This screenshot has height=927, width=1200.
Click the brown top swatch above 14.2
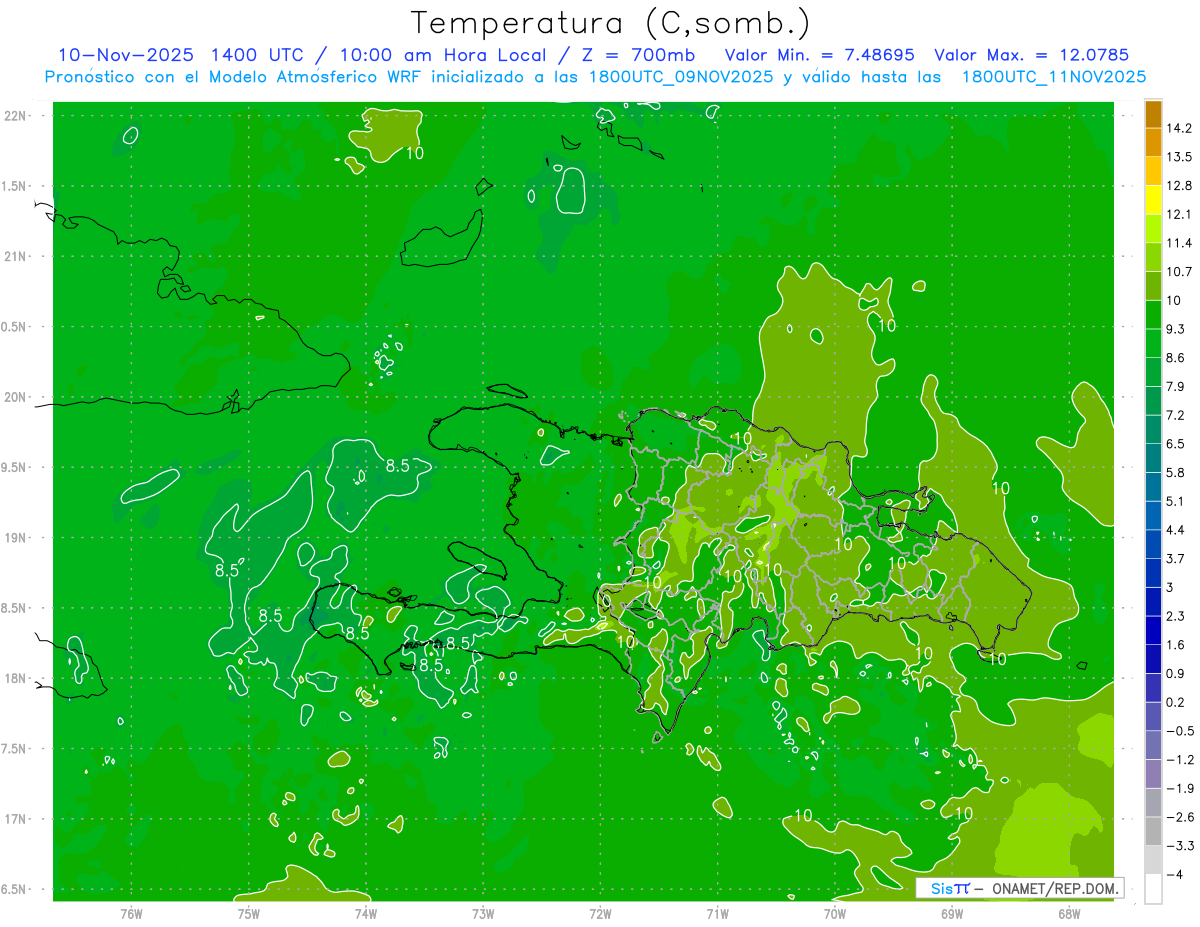point(1153,115)
